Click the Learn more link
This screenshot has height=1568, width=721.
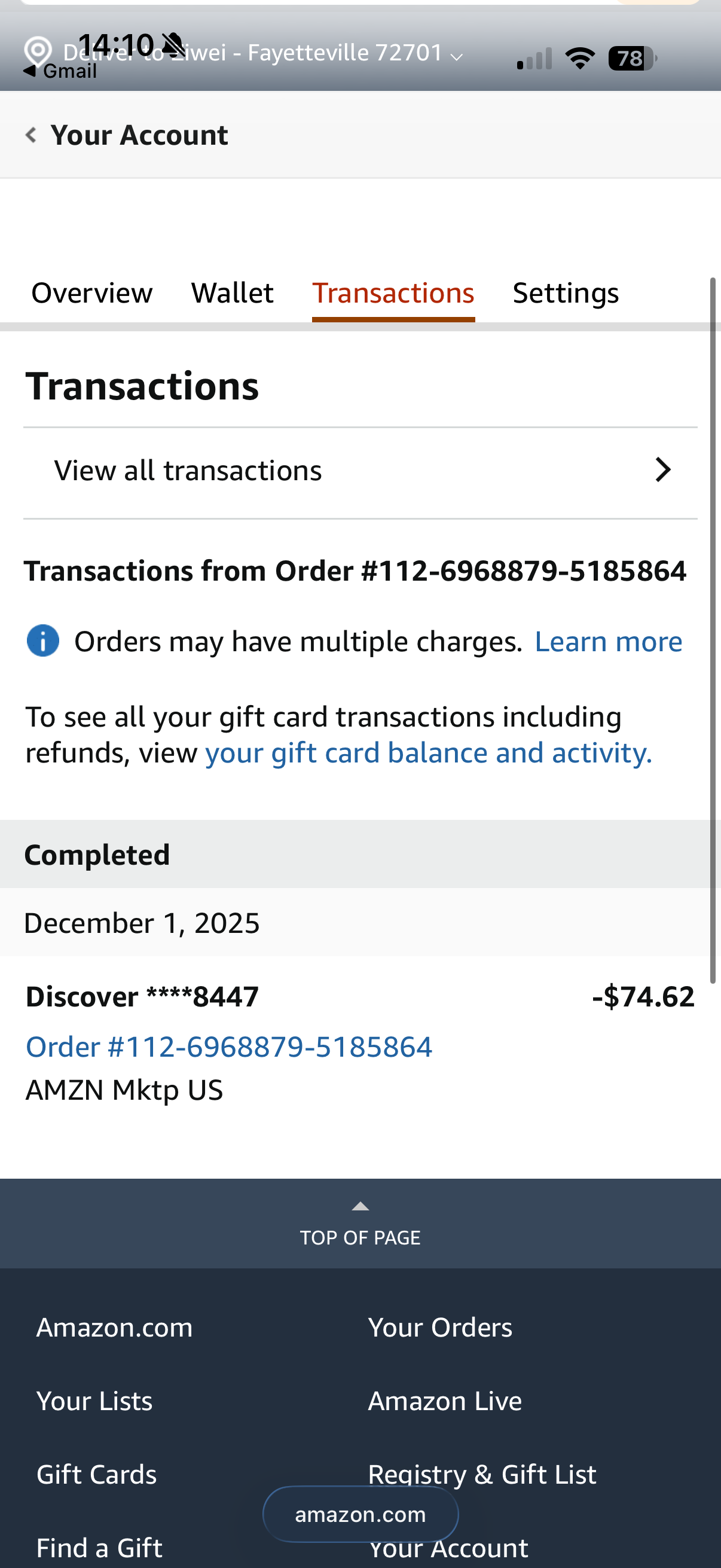(x=608, y=642)
